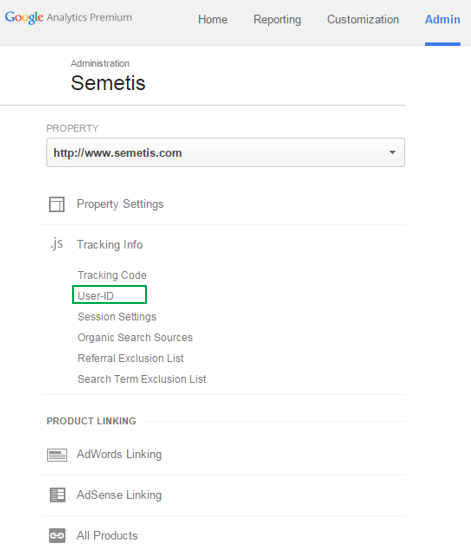Open the Tracking Code link

click(112, 275)
